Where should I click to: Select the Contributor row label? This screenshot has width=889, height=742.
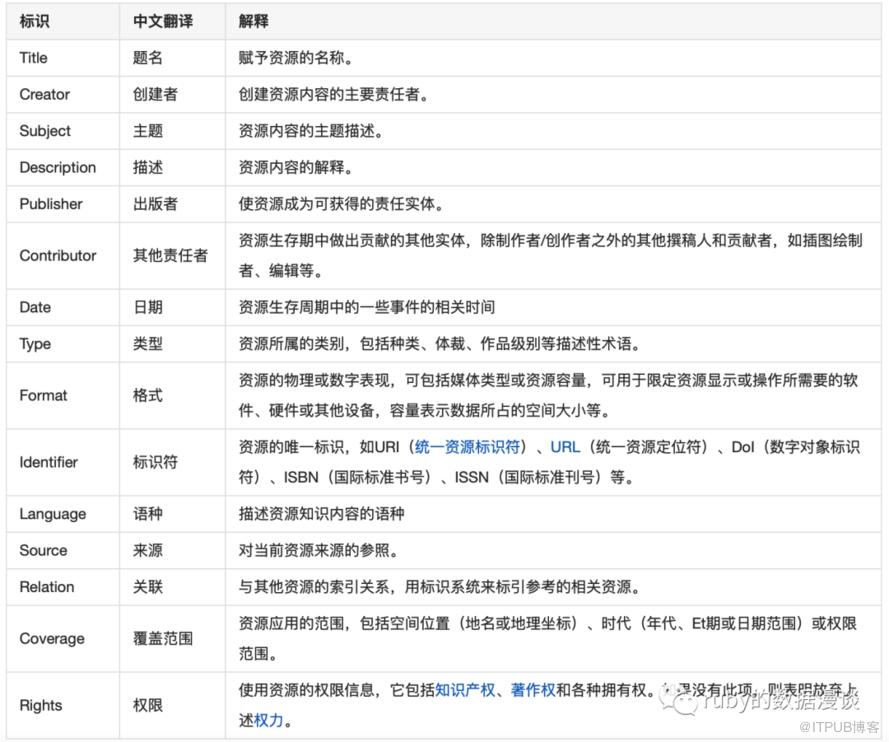click(58, 255)
